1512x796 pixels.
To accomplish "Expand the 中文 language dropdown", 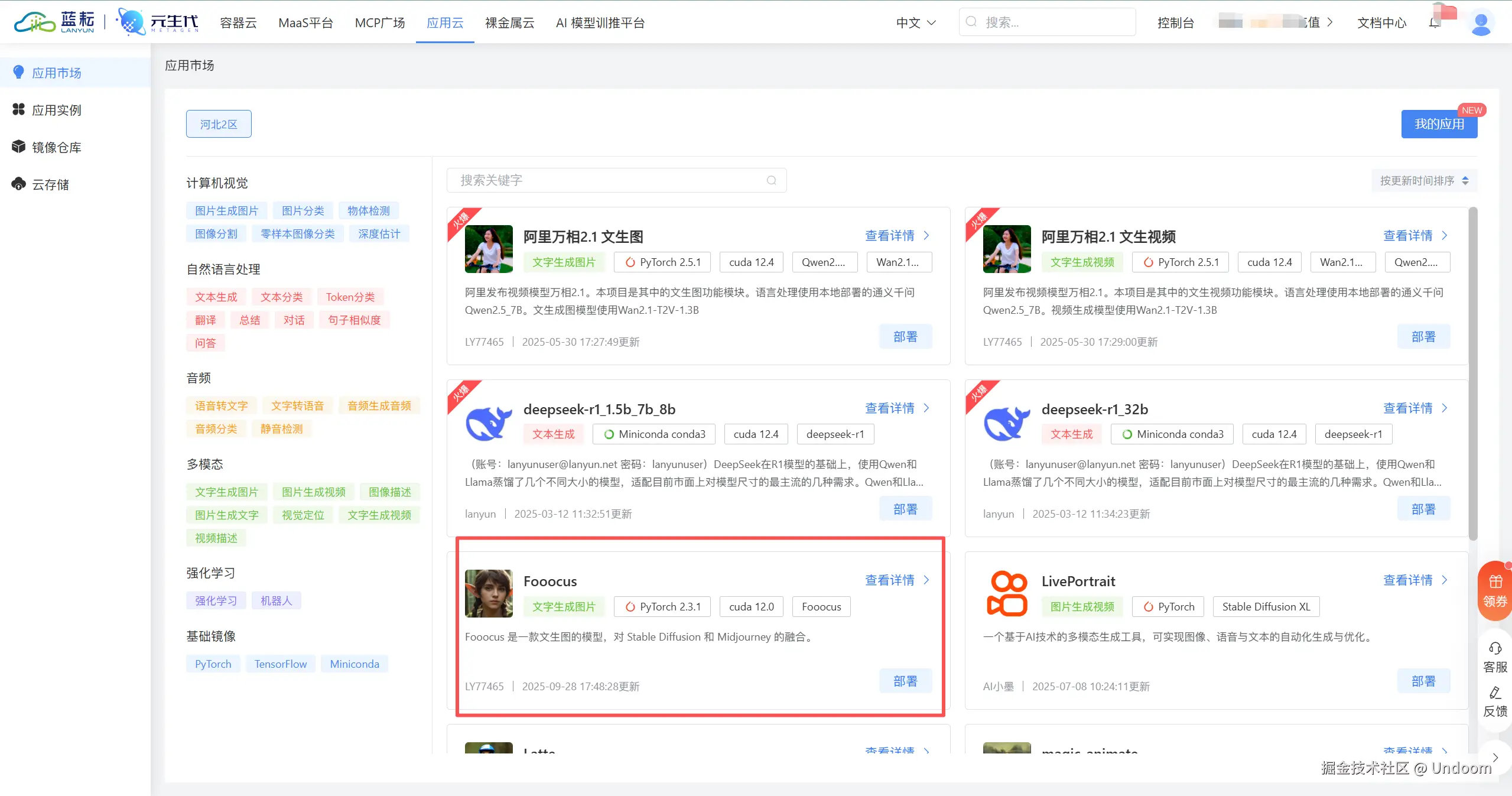I will 915,22.
